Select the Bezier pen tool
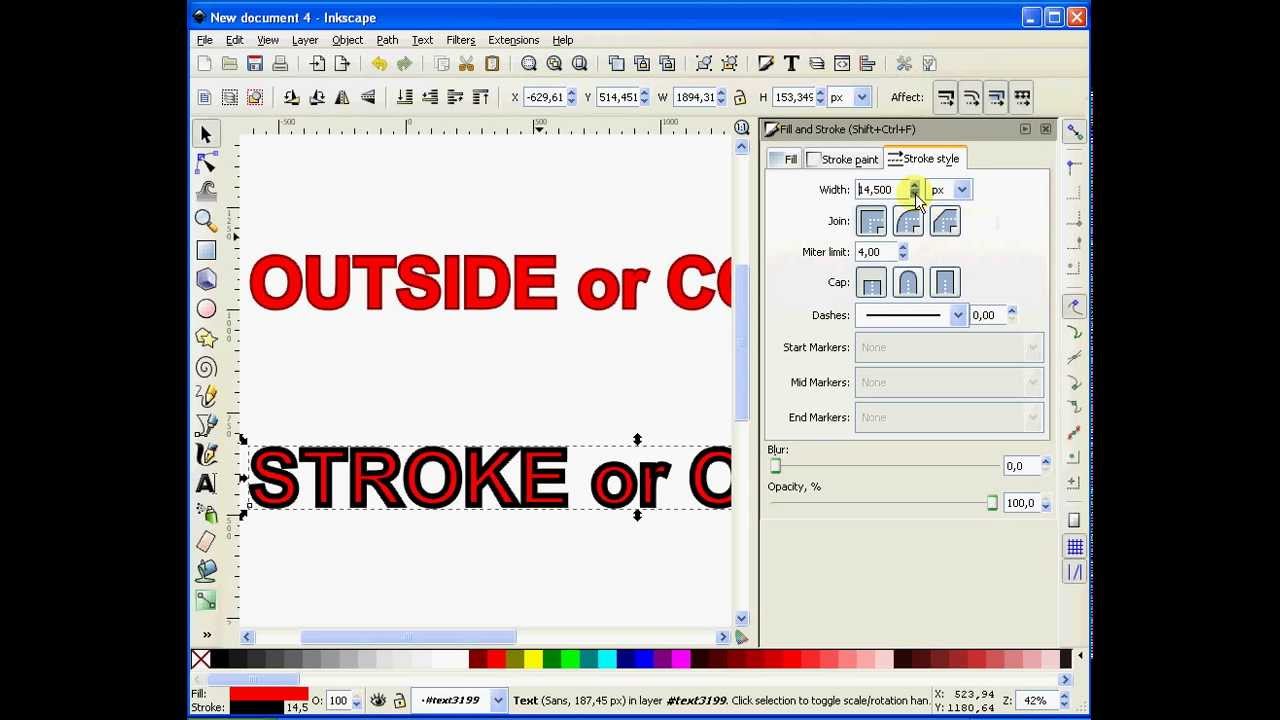The width and height of the screenshot is (1280, 720). pyautogui.click(x=206, y=425)
